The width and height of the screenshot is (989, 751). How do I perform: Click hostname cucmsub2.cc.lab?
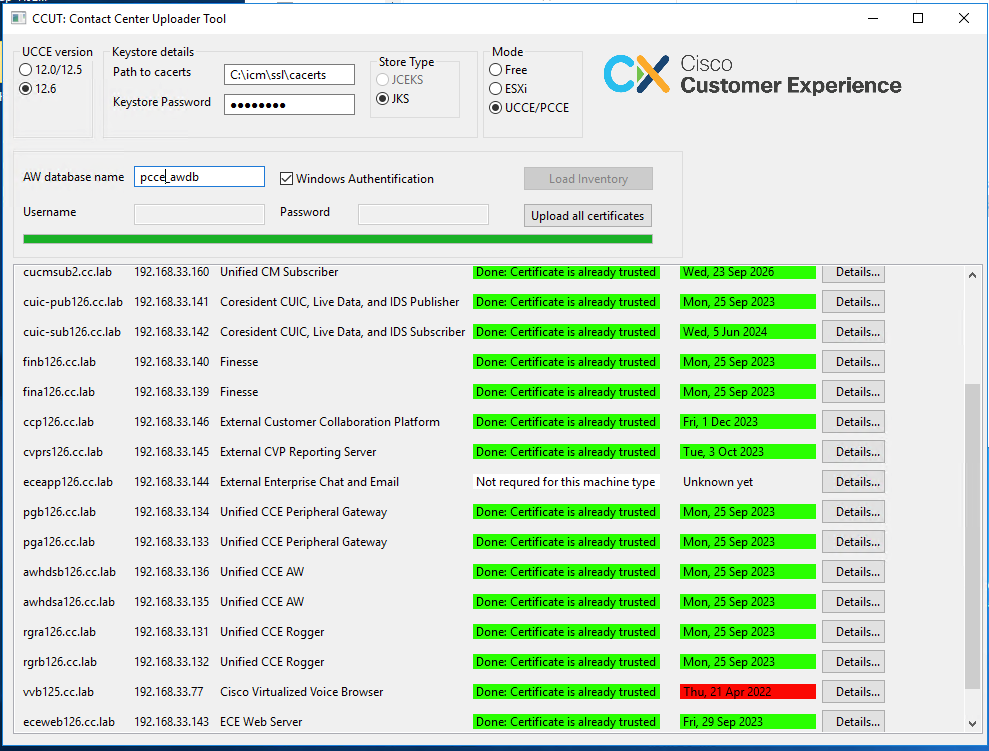pyautogui.click(x=67, y=272)
